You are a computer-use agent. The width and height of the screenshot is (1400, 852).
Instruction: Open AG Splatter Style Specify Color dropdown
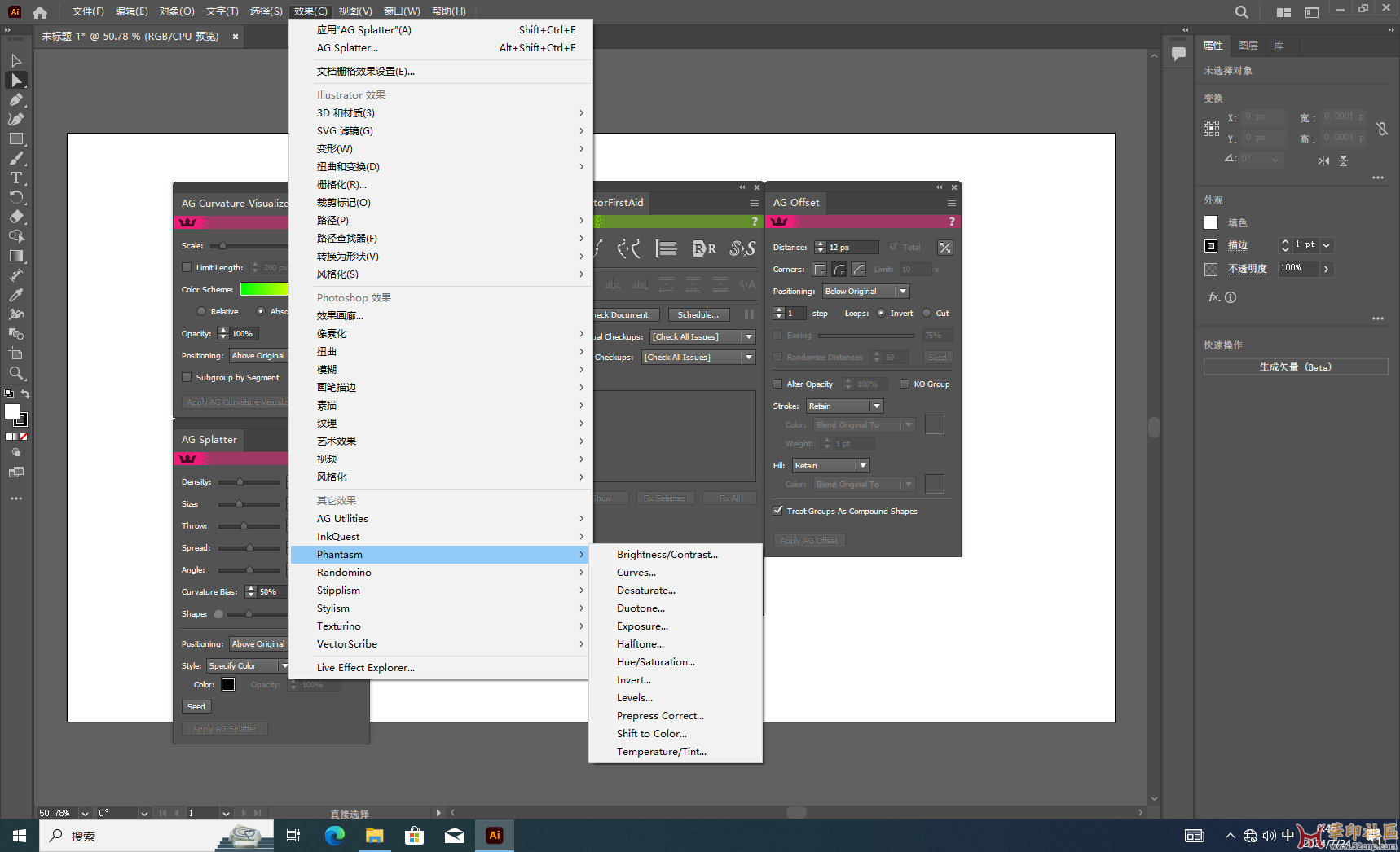click(x=248, y=665)
